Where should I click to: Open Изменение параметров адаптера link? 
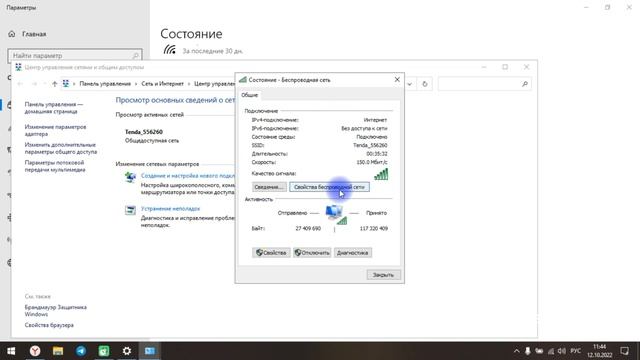tap(56, 130)
